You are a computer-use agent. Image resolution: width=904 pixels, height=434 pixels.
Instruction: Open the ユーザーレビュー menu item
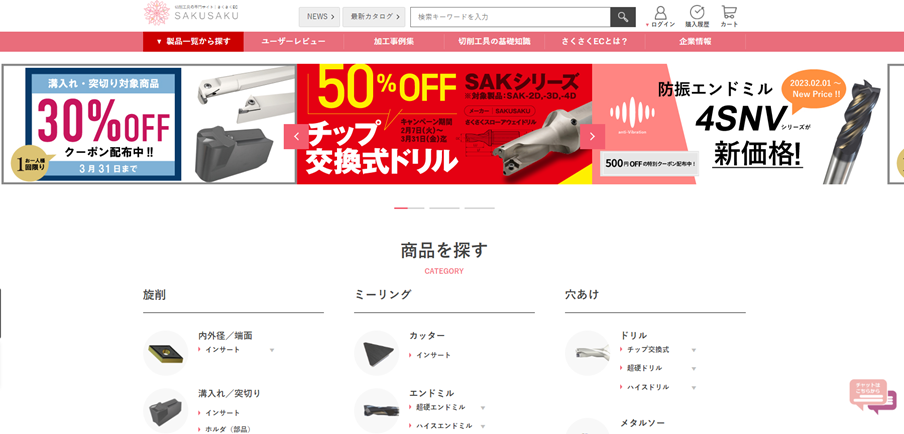coord(293,41)
